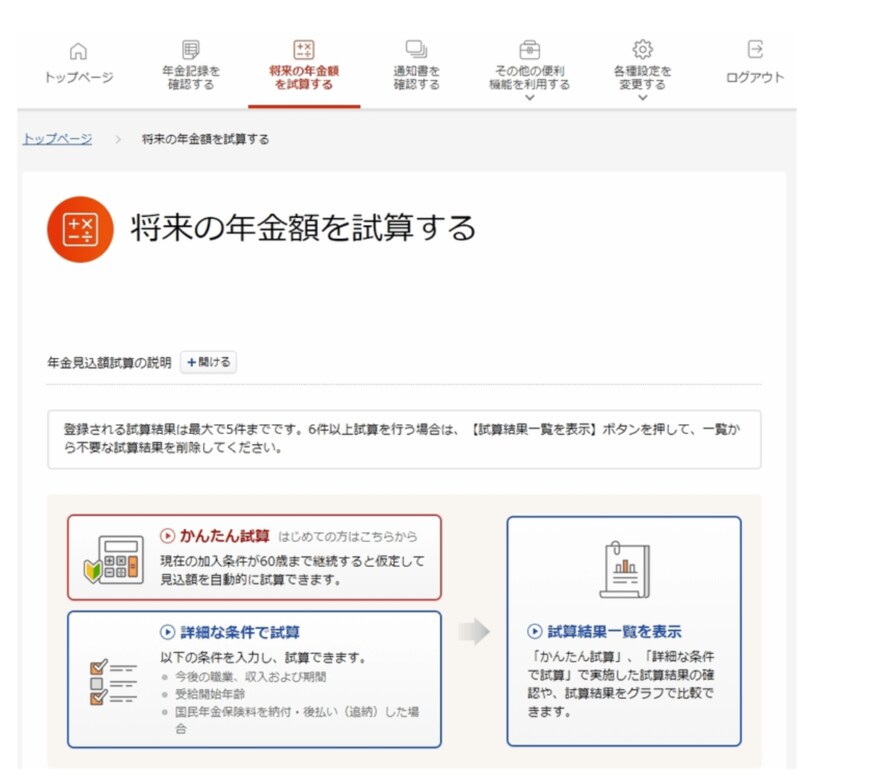The image size is (870, 776).
Task: Click the 年金記録を確認する notebook icon
Action: point(191,50)
